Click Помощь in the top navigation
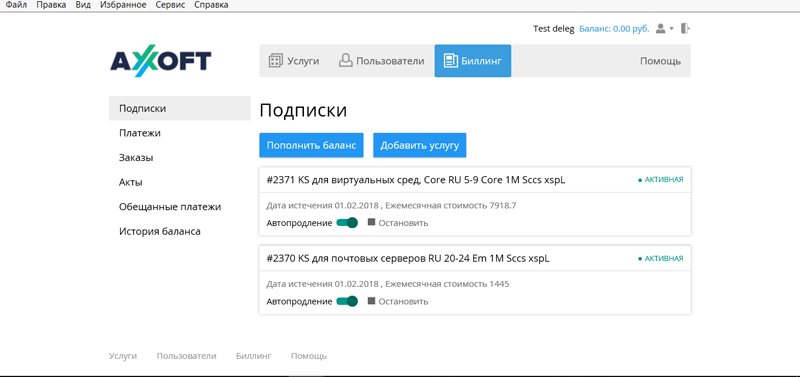 click(660, 61)
